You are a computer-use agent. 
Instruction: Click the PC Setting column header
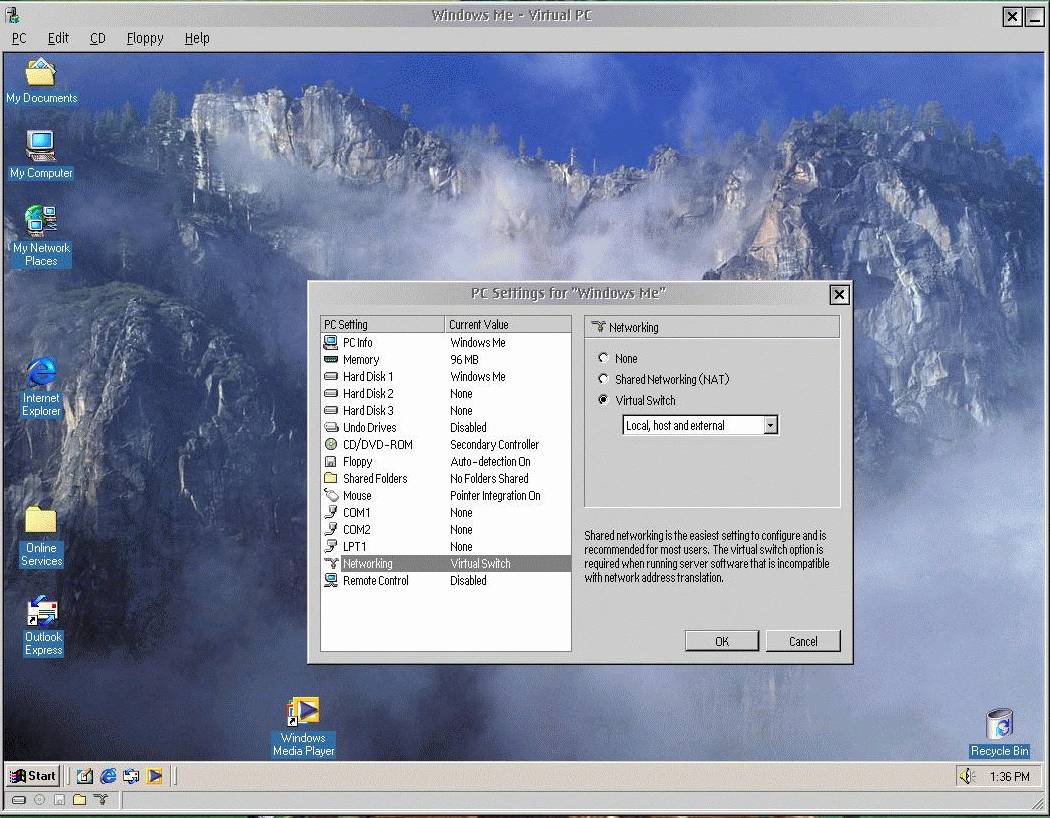(x=382, y=325)
